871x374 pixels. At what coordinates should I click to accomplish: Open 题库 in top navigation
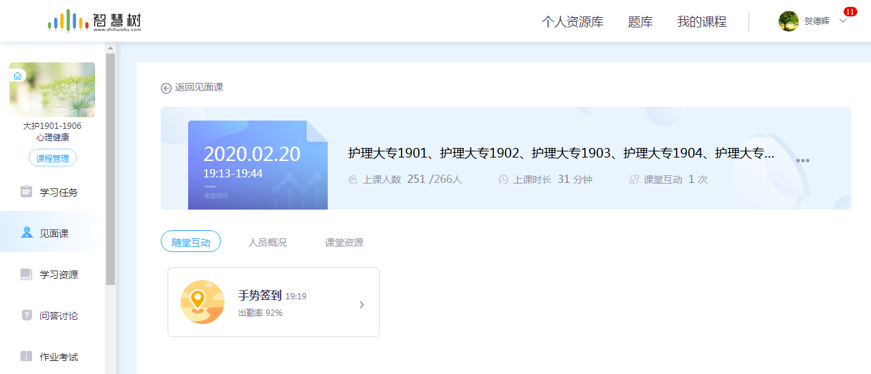[640, 22]
